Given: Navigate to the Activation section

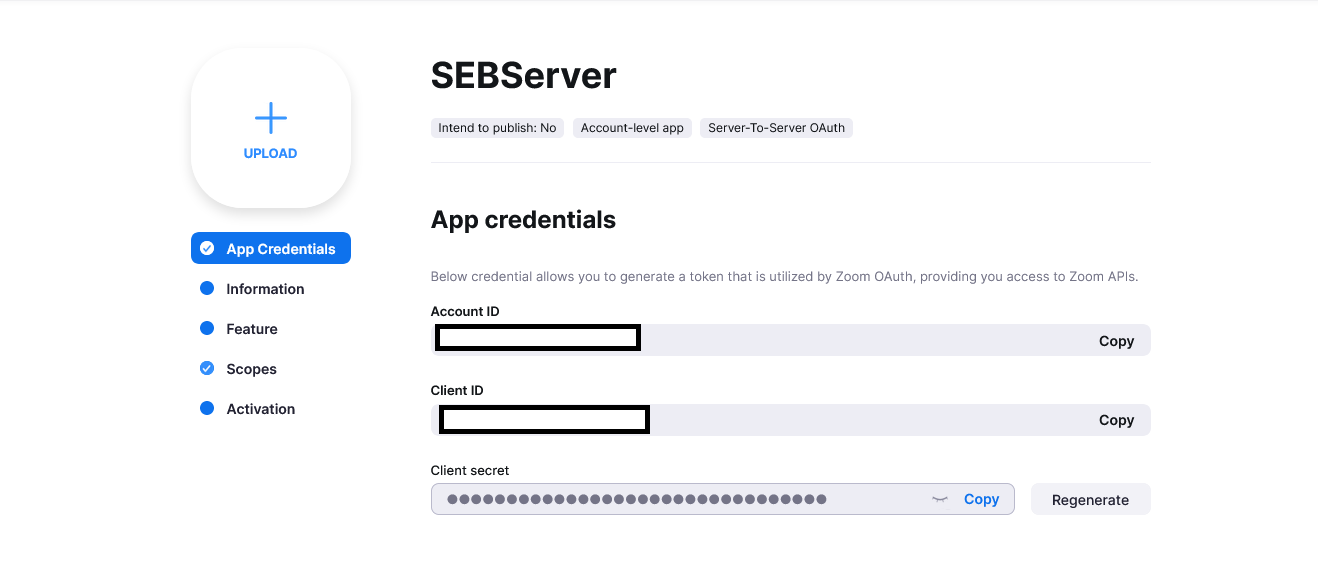Looking at the screenshot, I should [260, 409].
